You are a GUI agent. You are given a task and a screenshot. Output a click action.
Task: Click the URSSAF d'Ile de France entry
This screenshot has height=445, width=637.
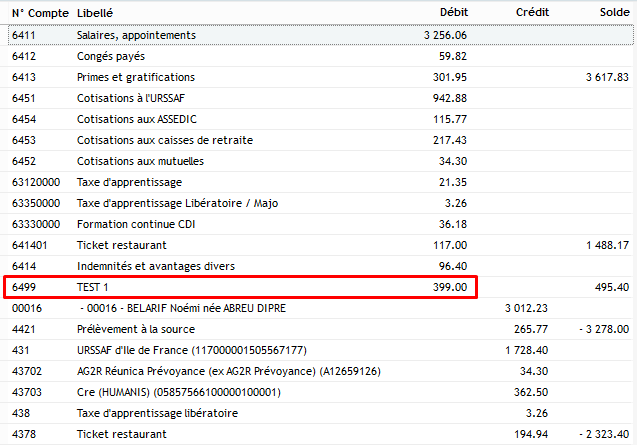(x=191, y=350)
